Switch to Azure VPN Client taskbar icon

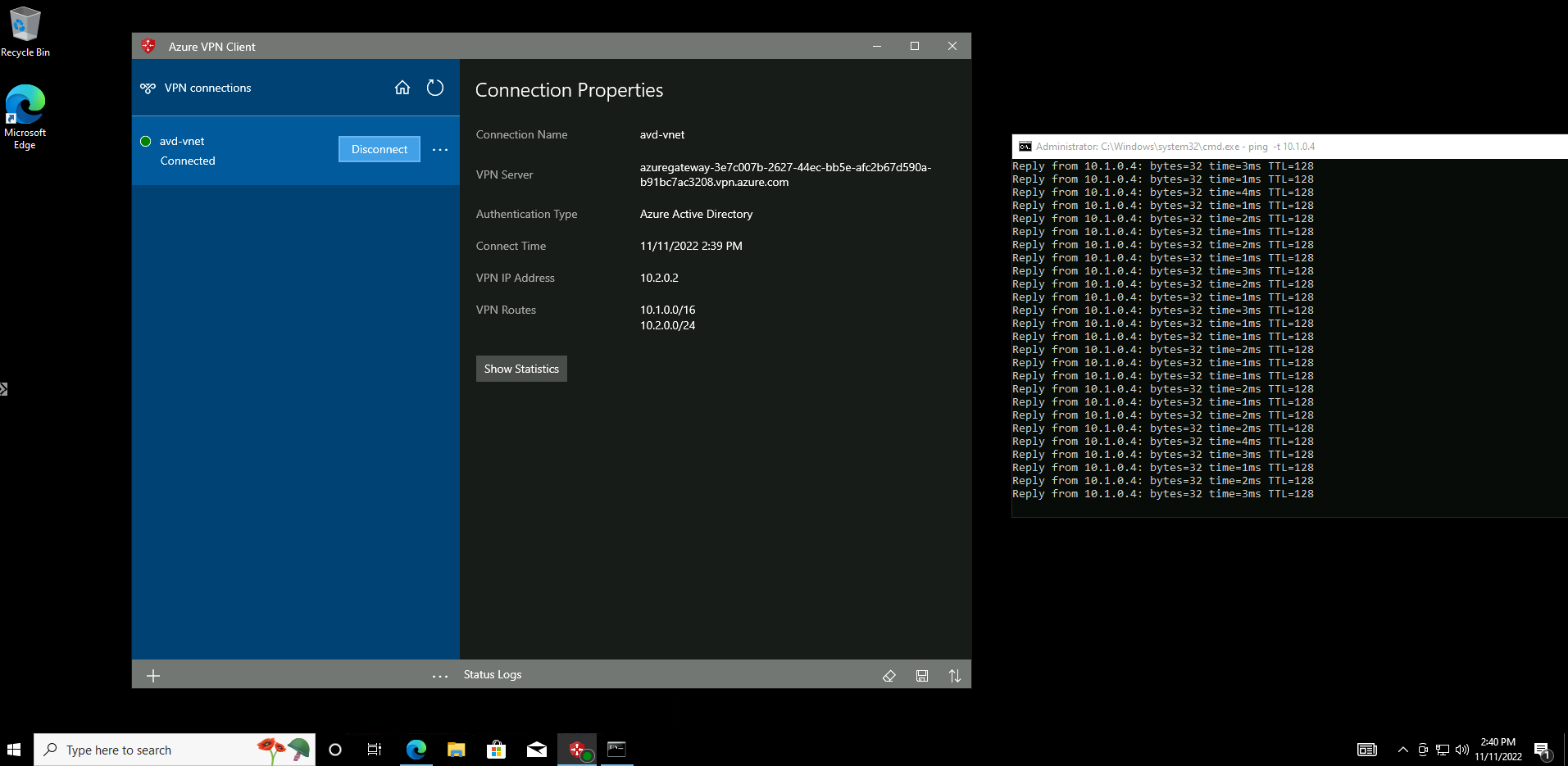(578, 750)
